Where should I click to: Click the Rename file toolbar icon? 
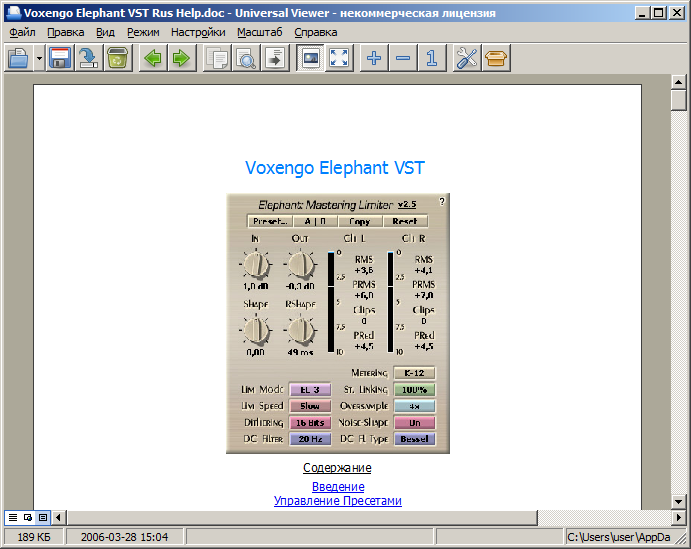89,58
